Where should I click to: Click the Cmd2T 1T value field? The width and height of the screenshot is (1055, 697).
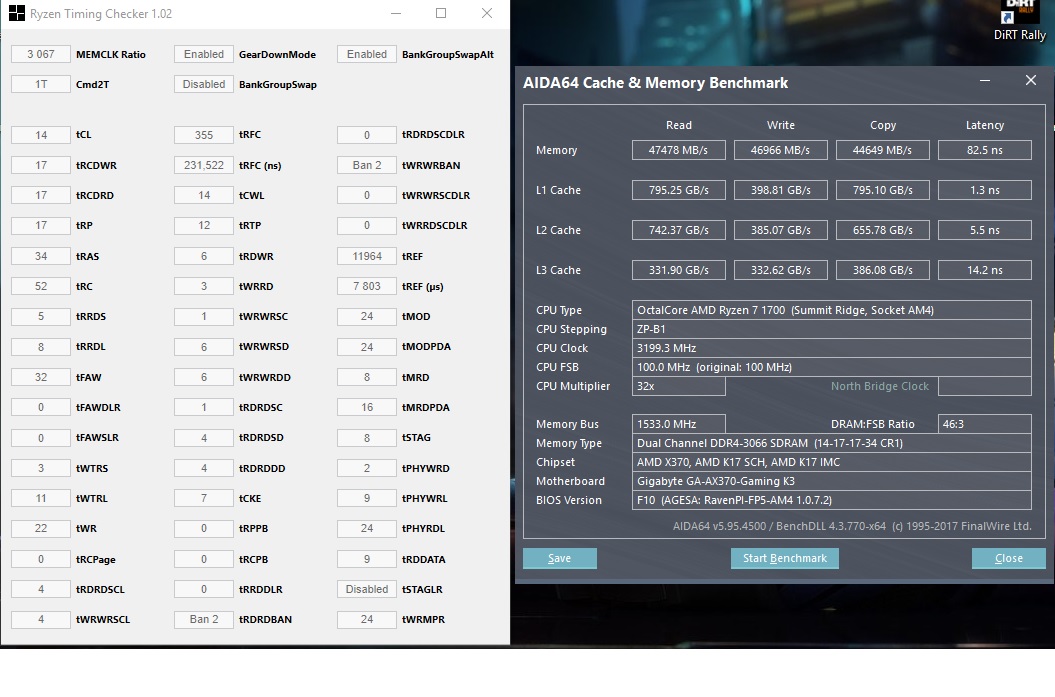pos(41,84)
